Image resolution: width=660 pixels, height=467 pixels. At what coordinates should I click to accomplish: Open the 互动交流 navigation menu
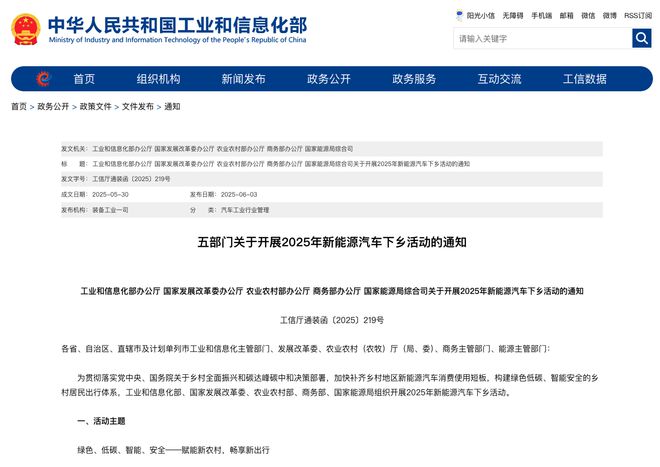click(x=499, y=79)
